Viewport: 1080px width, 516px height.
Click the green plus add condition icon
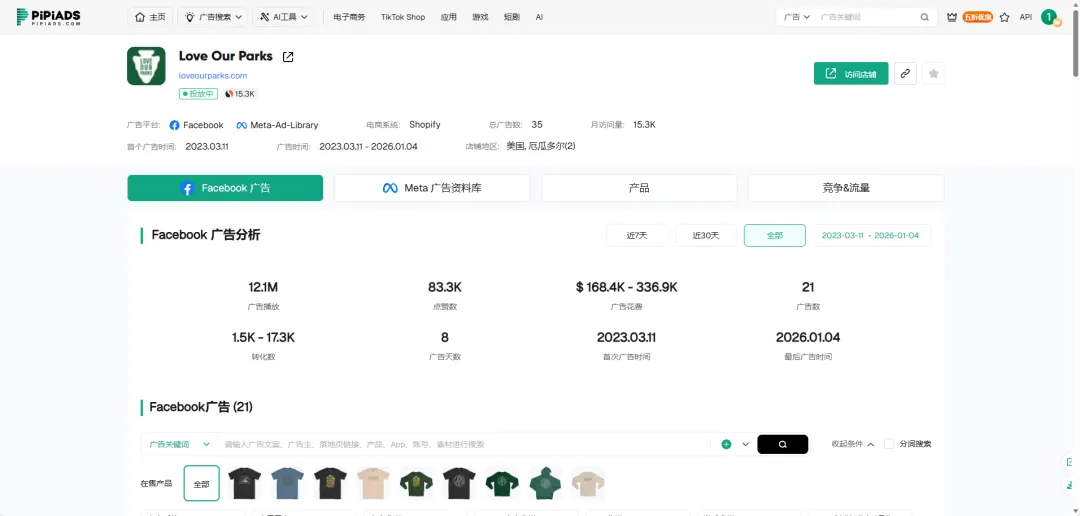(x=726, y=444)
